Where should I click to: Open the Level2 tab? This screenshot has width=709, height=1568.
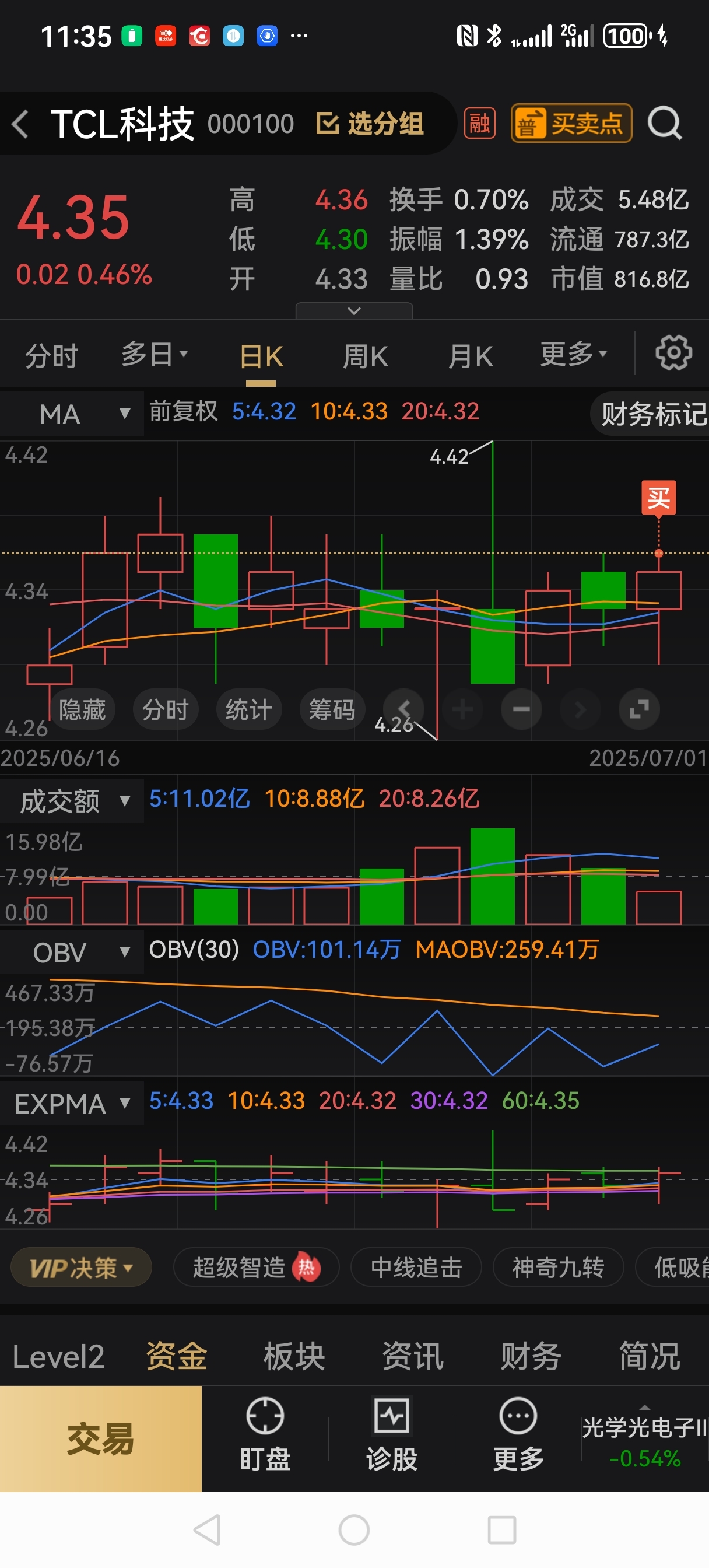pos(58,1357)
